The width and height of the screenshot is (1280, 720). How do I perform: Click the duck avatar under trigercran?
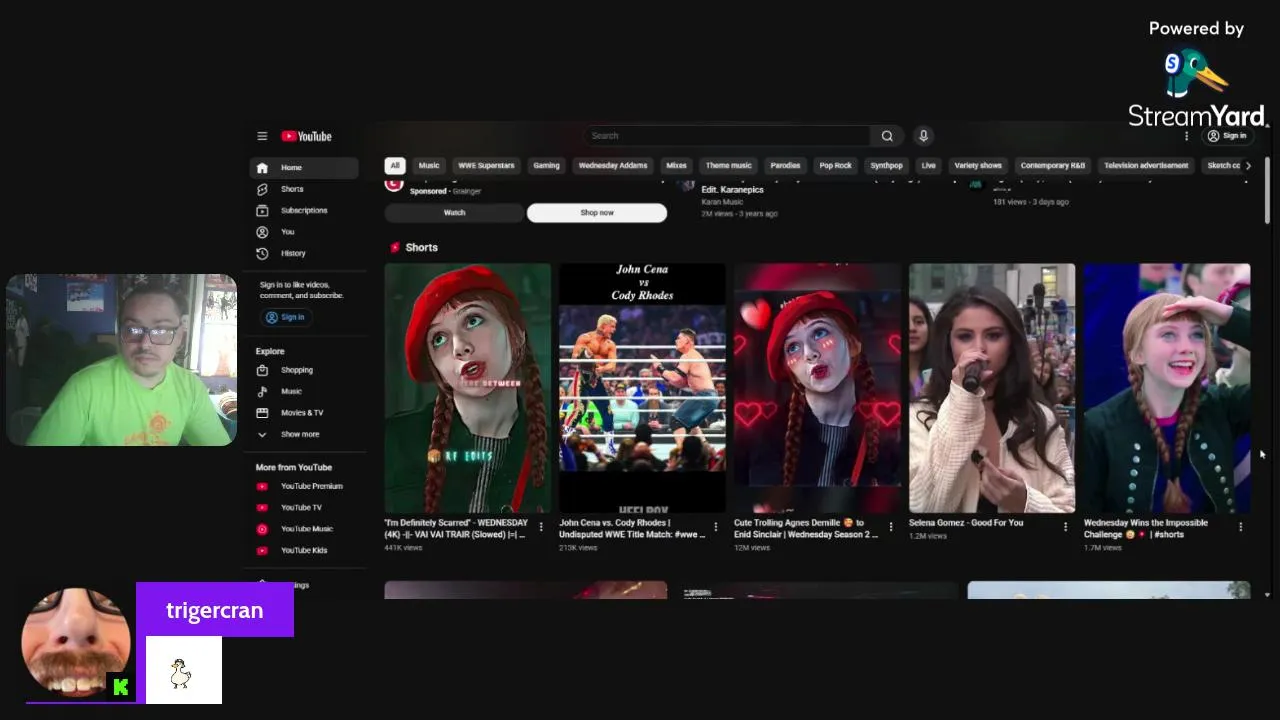point(183,670)
